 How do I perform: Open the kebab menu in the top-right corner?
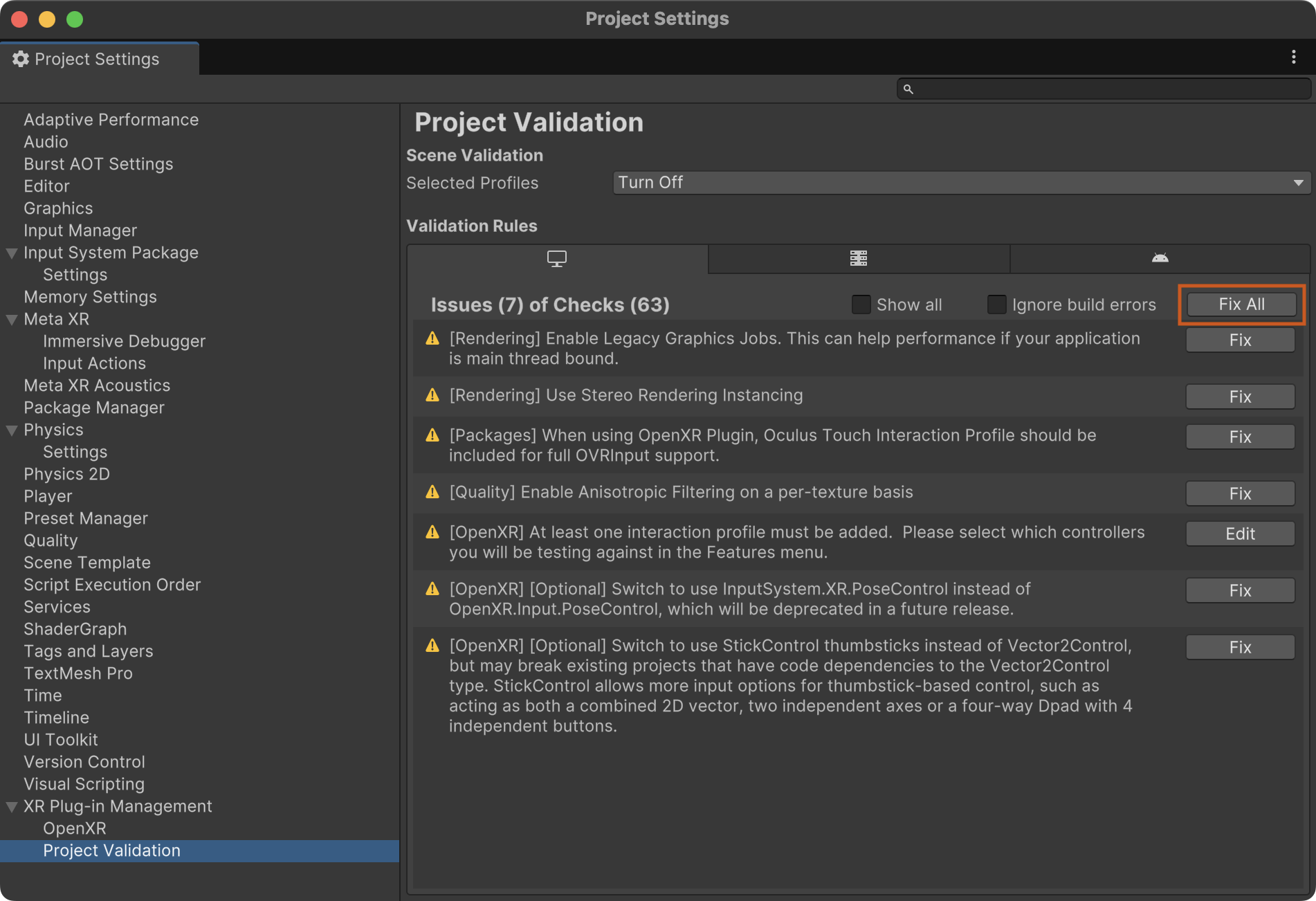tap(1295, 57)
